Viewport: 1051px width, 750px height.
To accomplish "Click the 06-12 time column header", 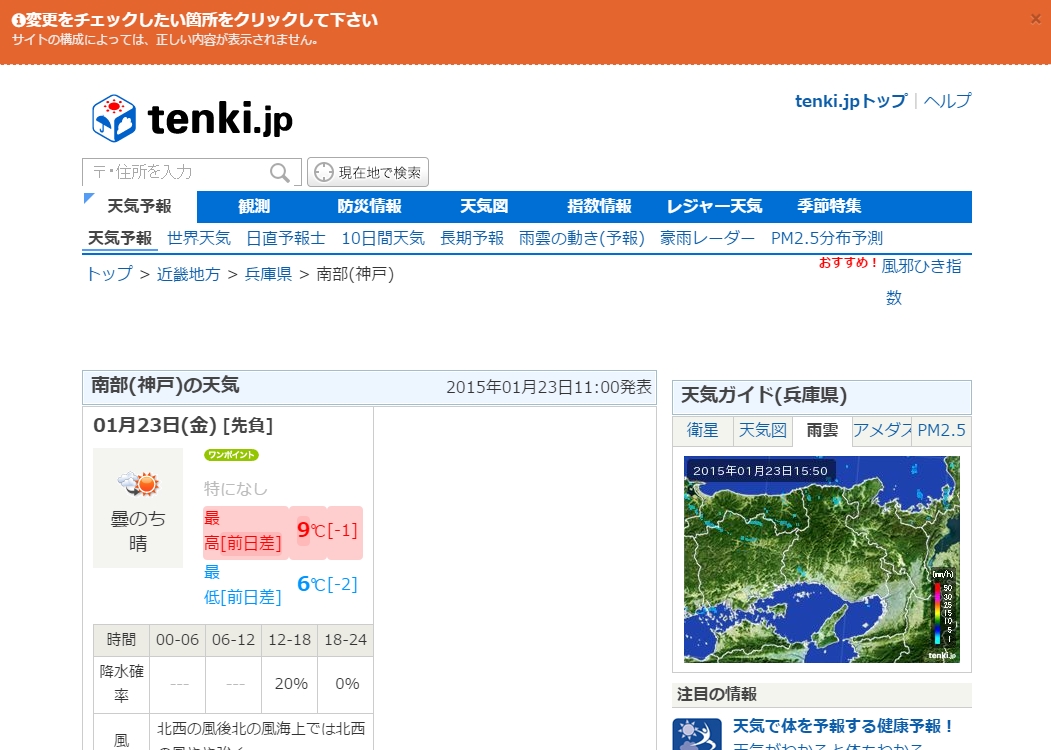I will pos(233,640).
